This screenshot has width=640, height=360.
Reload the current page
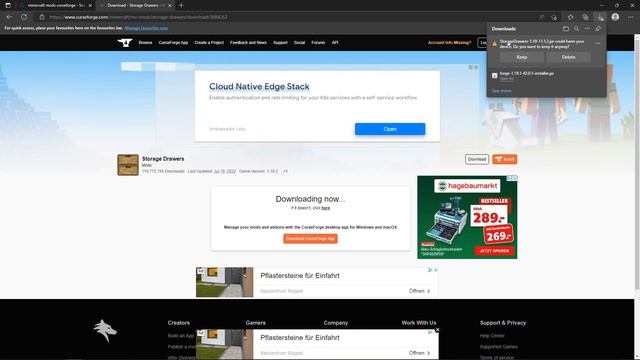pyautogui.click(x=24, y=17)
